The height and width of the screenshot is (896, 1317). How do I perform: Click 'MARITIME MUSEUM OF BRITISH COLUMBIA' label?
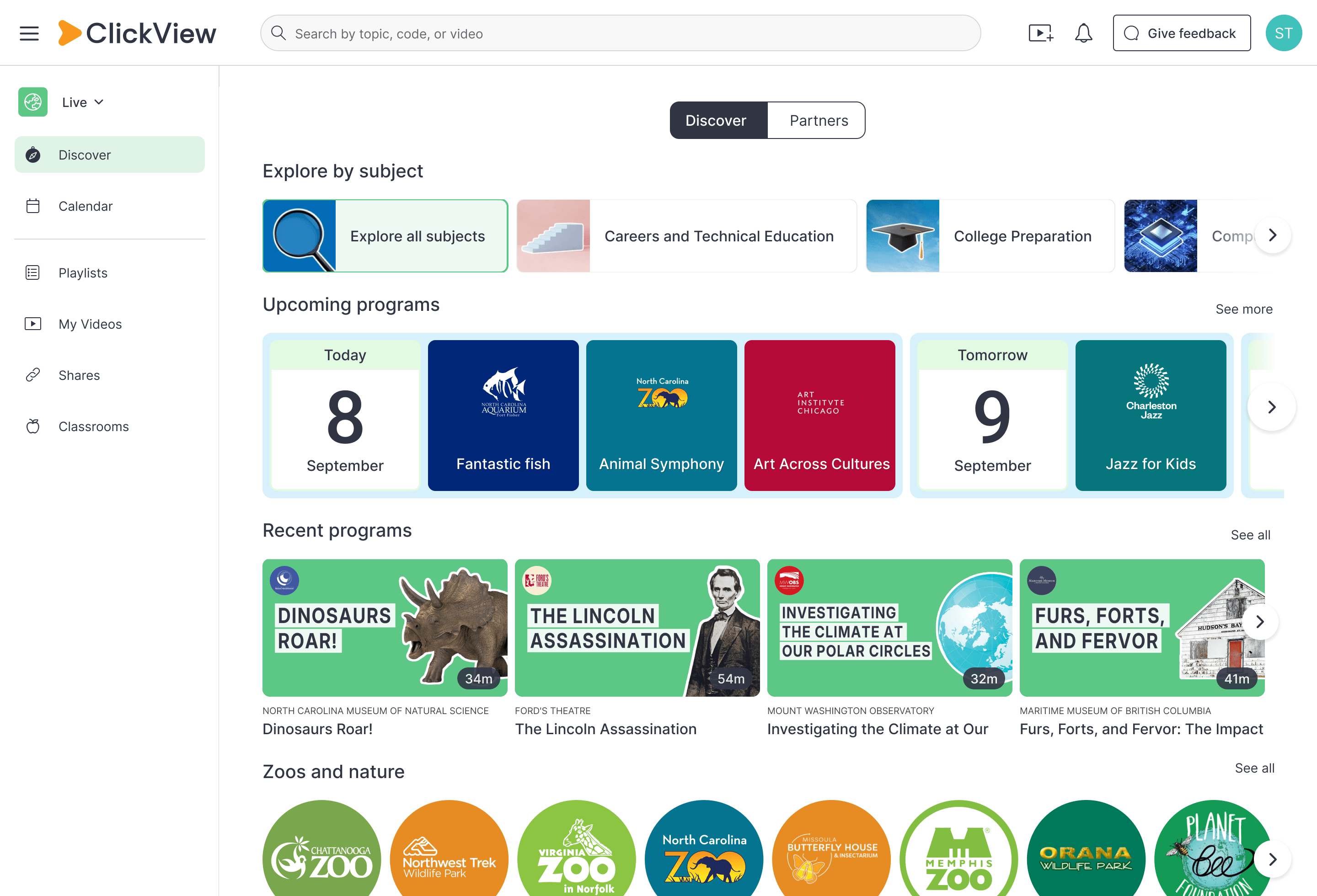(1115, 711)
